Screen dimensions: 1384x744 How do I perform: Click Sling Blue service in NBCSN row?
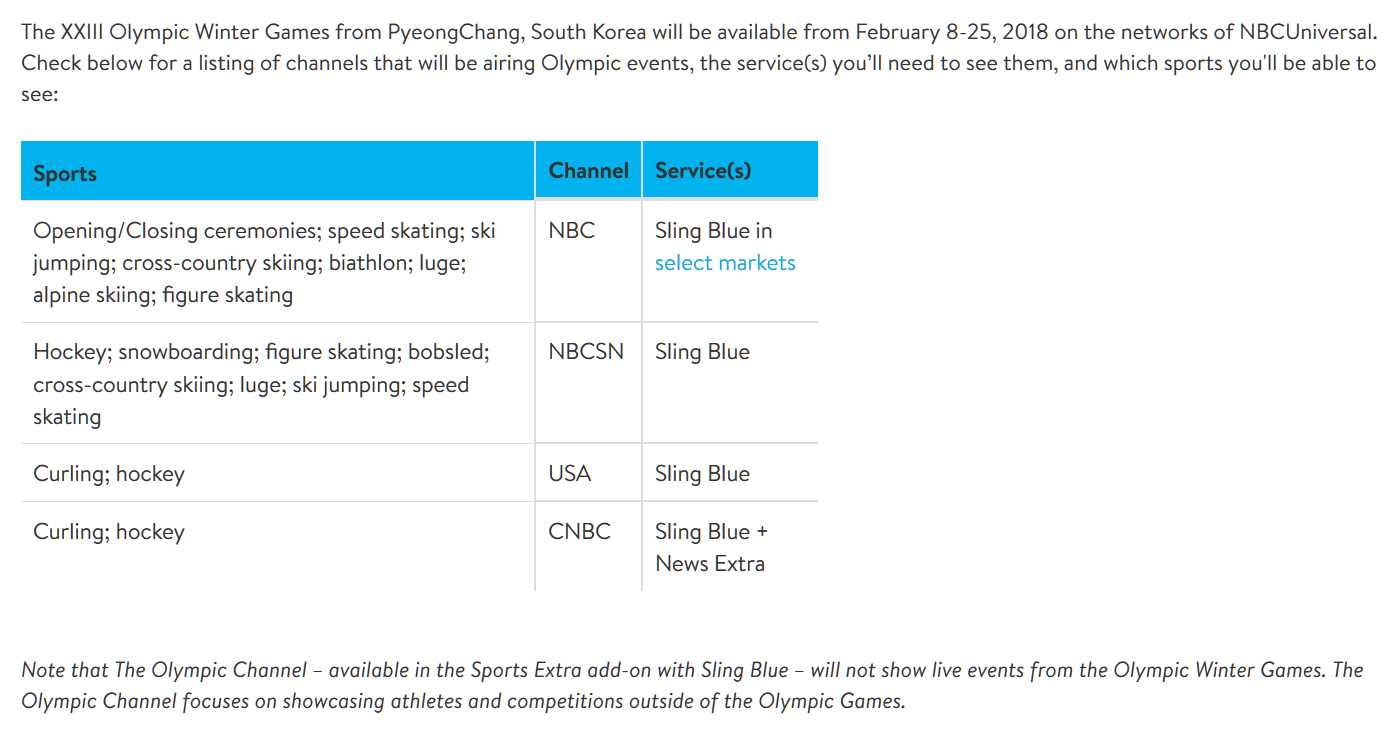pos(702,352)
